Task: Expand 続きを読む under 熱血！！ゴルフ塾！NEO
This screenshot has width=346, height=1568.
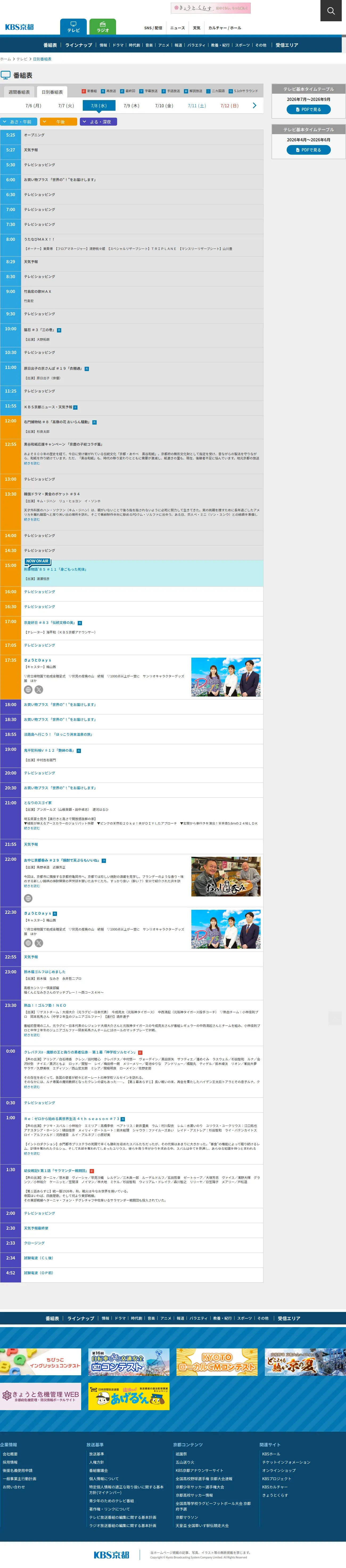Action: 32,1035
